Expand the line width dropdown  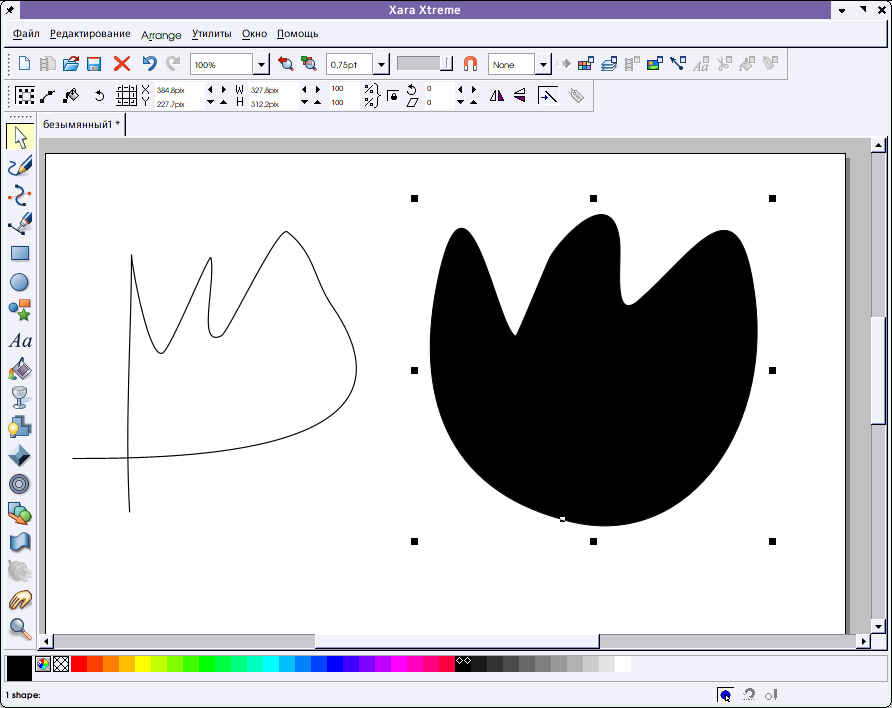coord(381,65)
